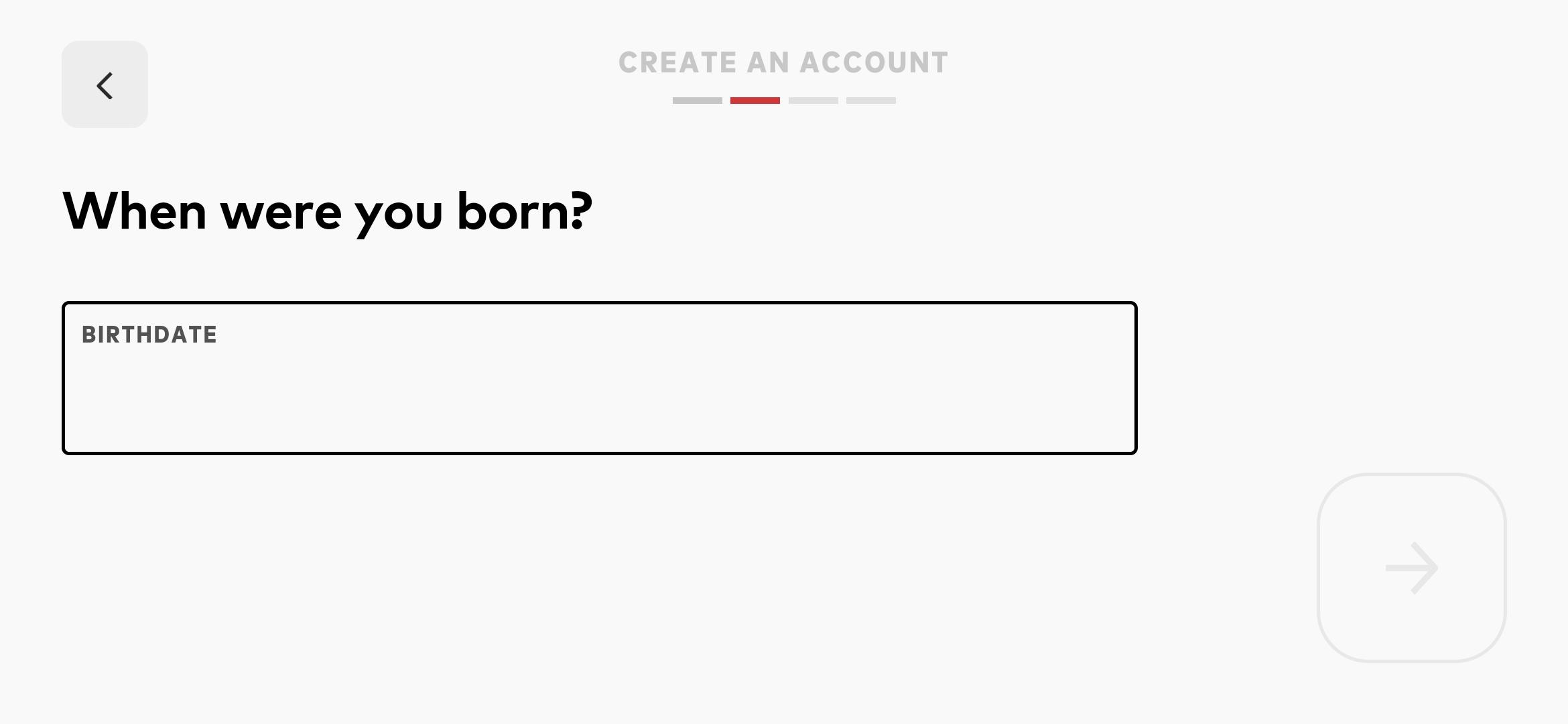
Task: Click the "Create an Account" header title
Action: (783, 63)
